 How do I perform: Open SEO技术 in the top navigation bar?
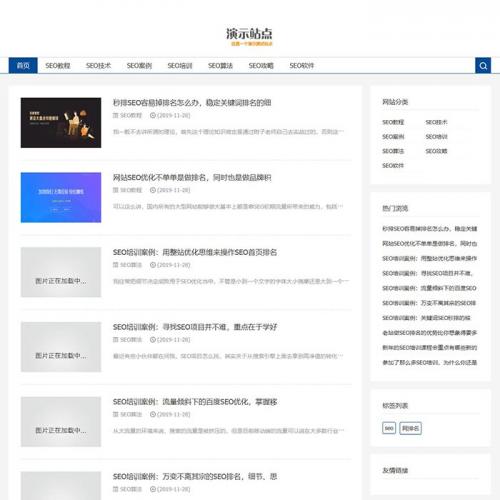pos(98,66)
